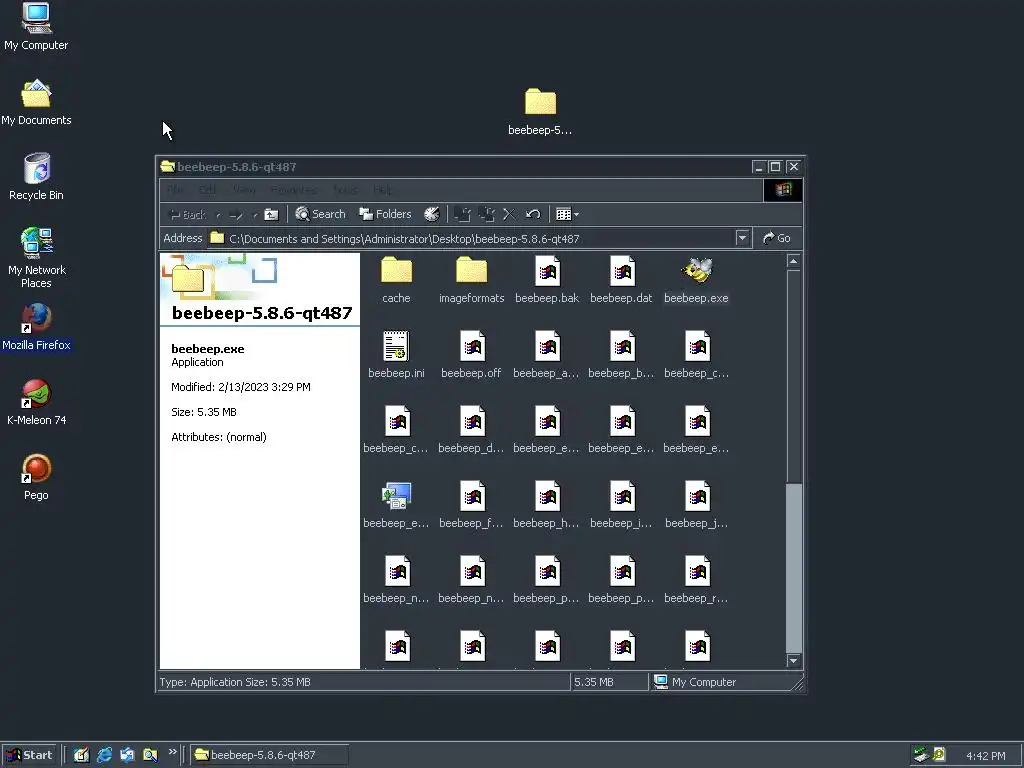Viewport: 1024px width, 768px height.
Task: Click the Windows logo throbber in menu bar
Action: click(783, 190)
